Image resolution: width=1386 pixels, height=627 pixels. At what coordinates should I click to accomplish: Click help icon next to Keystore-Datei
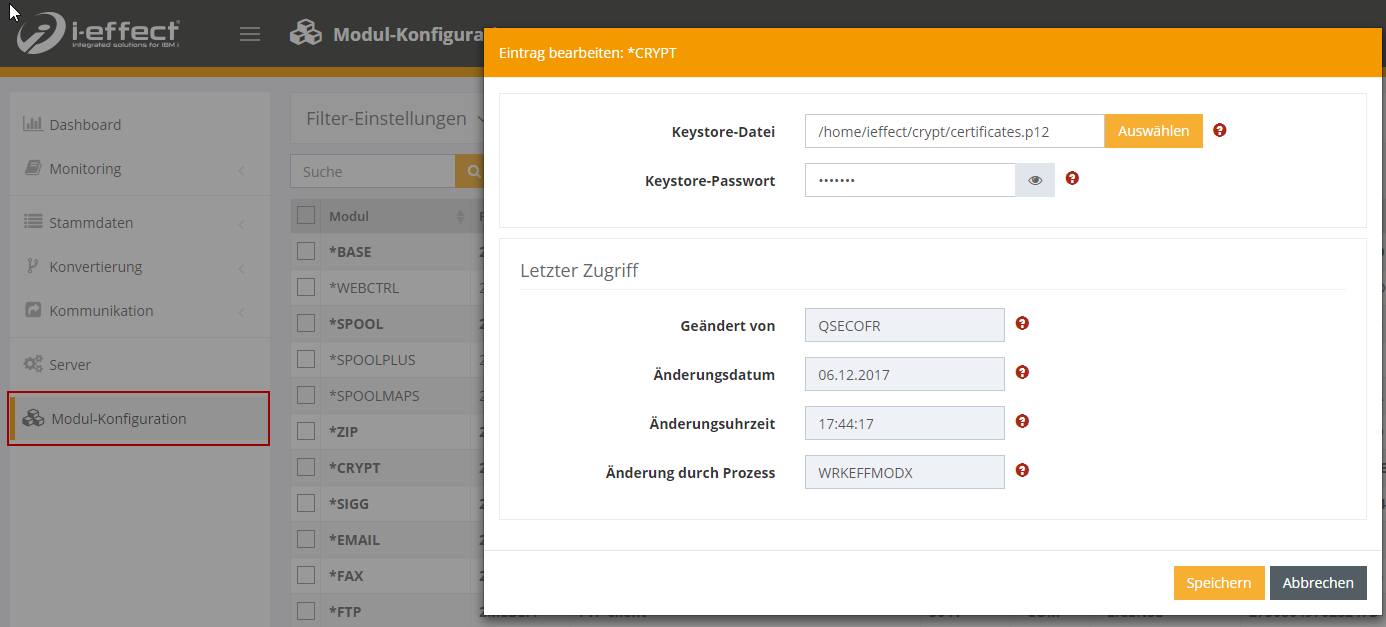(x=1219, y=131)
